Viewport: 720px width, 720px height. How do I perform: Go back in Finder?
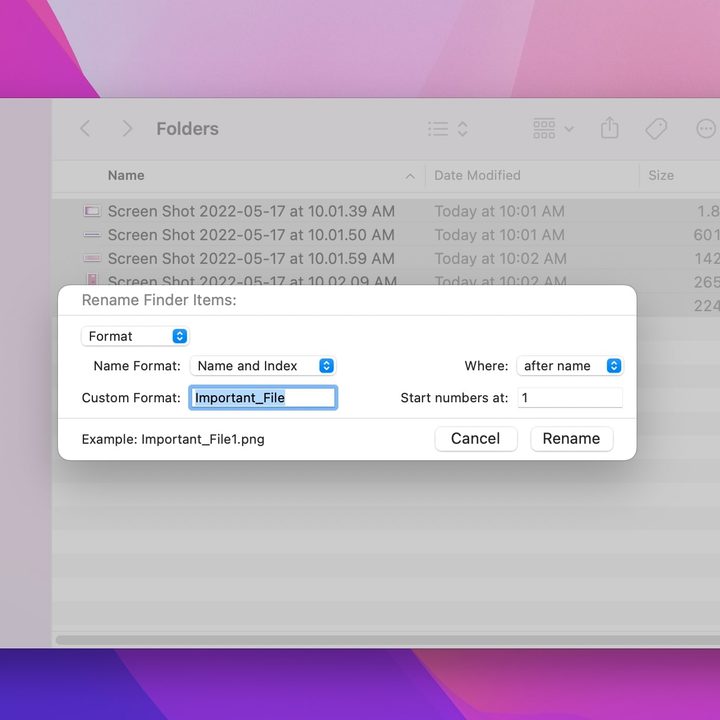tap(85, 129)
